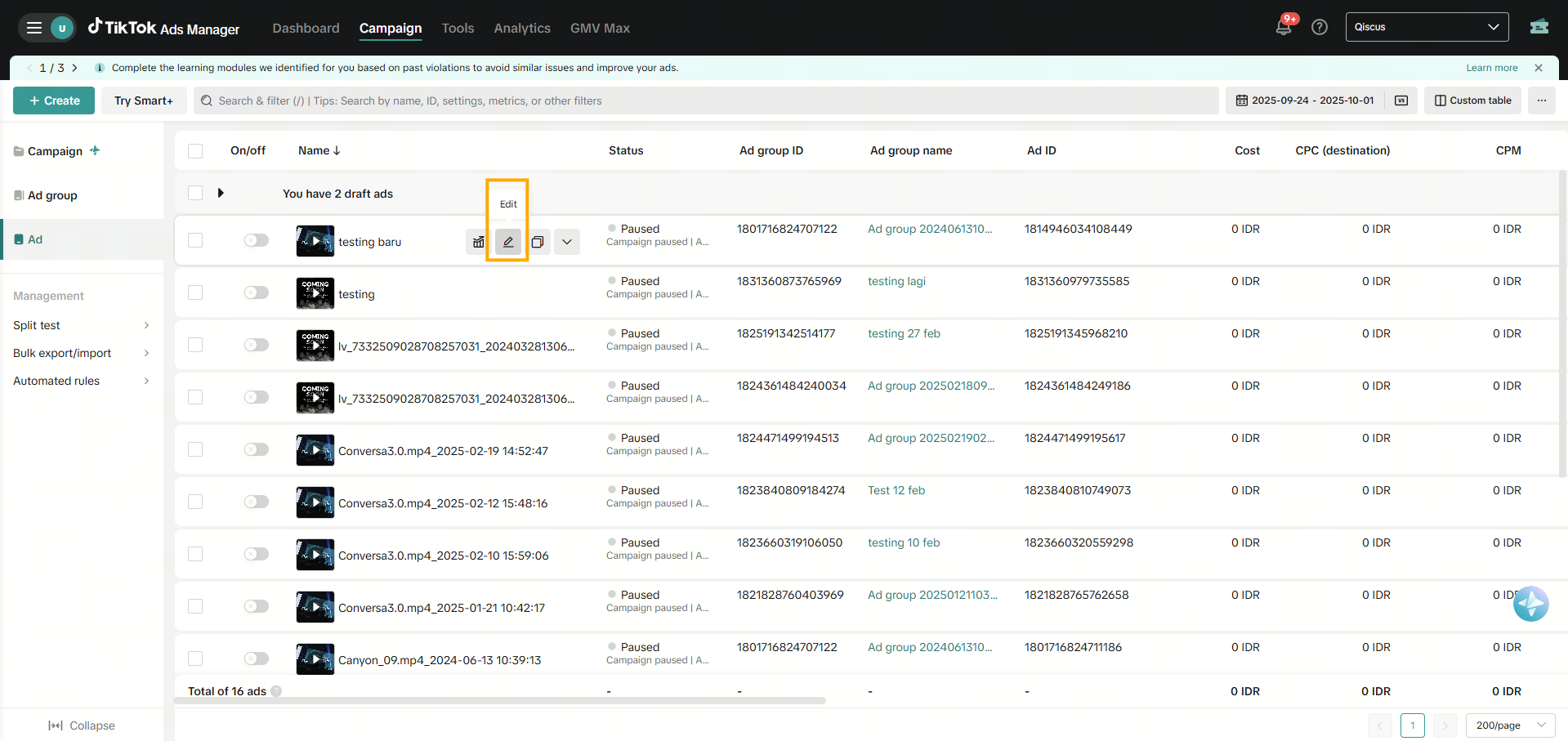Click the Edit pencil icon for testing baru
This screenshot has height=741, width=1568.
[507, 242]
